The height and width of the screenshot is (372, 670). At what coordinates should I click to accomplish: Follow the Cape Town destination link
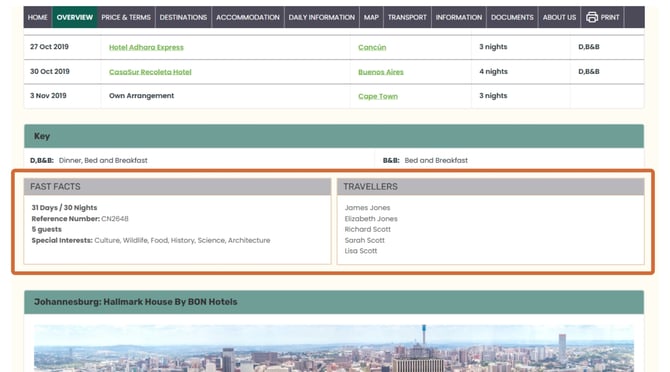378,96
